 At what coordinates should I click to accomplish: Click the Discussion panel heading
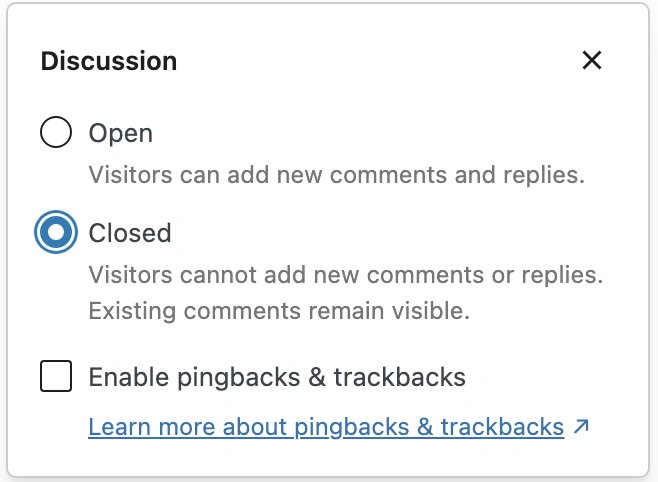(x=109, y=61)
